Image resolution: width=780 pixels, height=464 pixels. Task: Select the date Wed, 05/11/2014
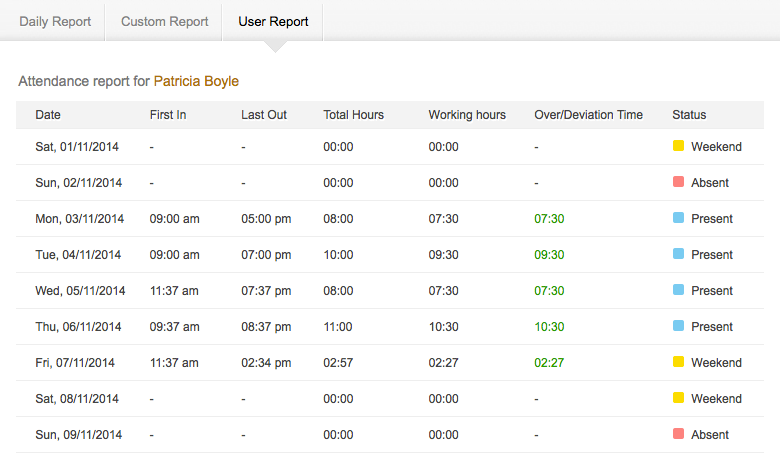80,290
